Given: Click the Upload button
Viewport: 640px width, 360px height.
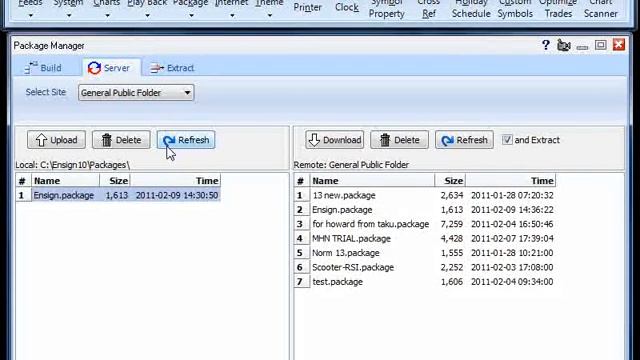Looking at the screenshot, I should coord(56,140).
